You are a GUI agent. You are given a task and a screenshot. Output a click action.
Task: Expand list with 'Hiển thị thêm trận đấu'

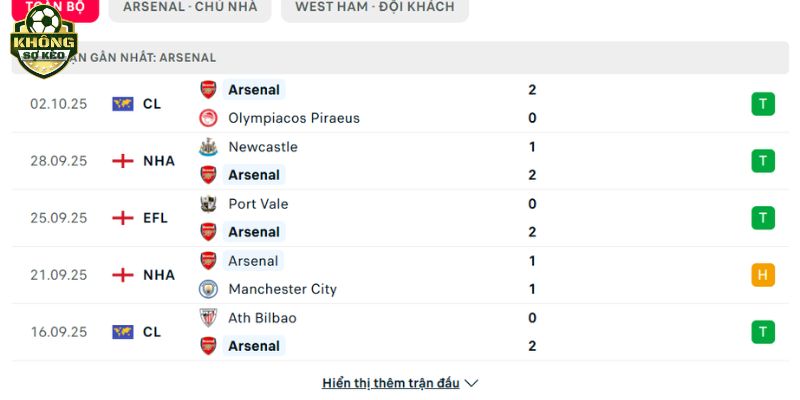(390, 383)
